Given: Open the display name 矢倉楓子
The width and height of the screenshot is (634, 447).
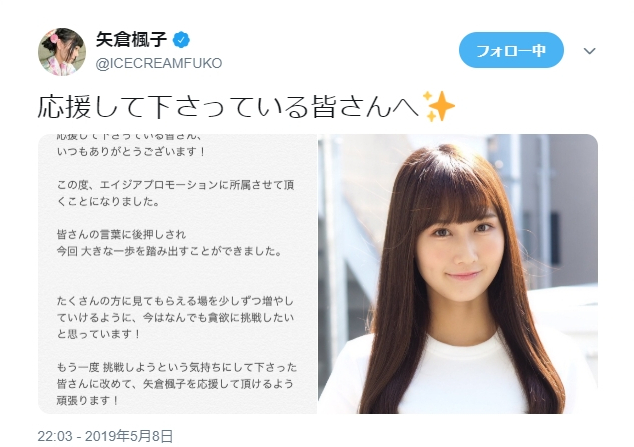Looking at the screenshot, I should tap(131, 40).
